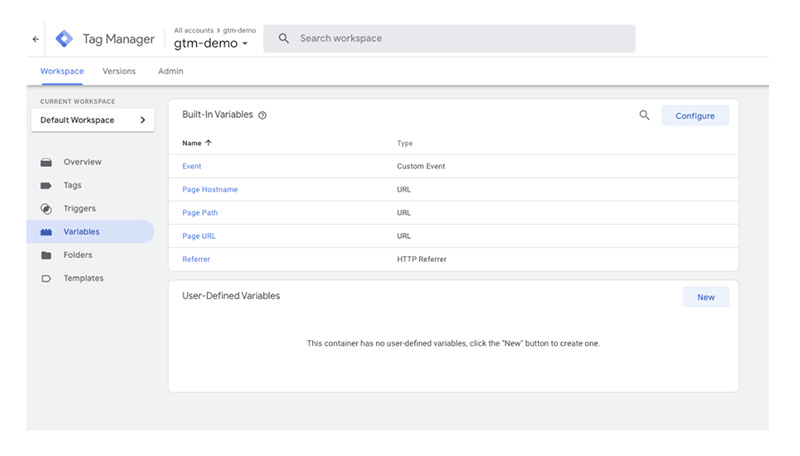The width and height of the screenshot is (800, 456).
Task: Click the Configure button
Action: (695, 116)
